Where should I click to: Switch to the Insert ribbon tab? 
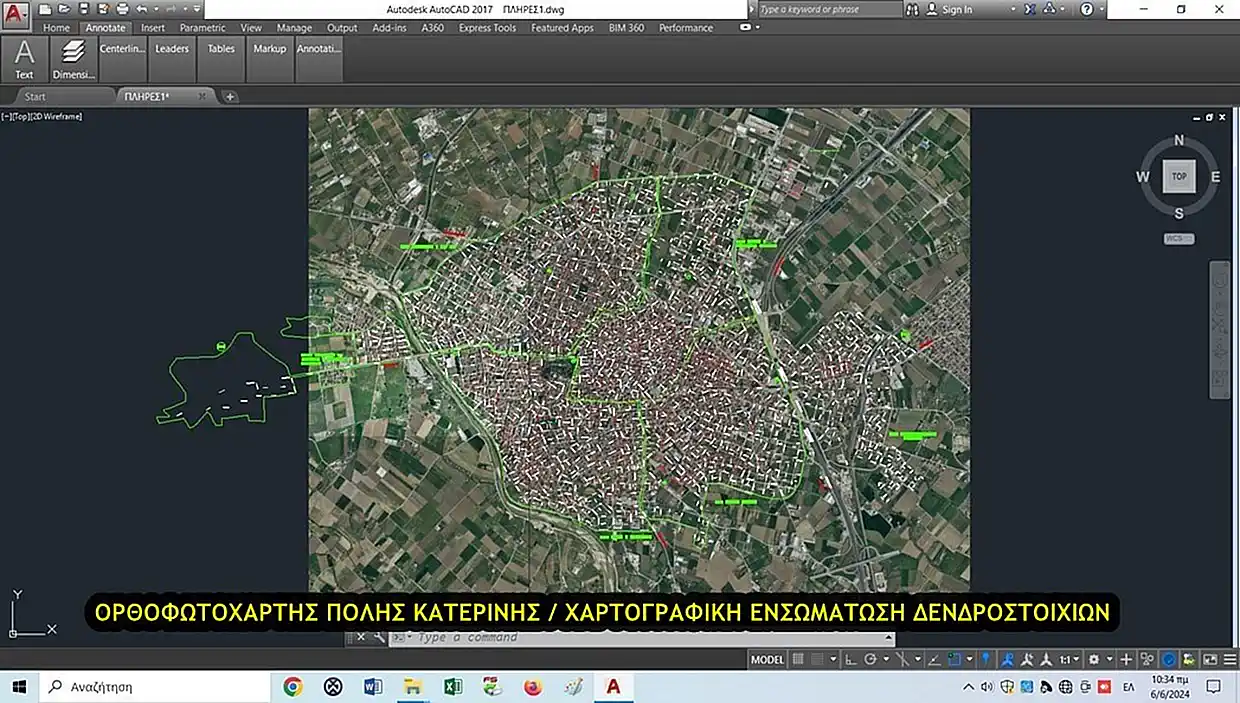coord(153,28)
